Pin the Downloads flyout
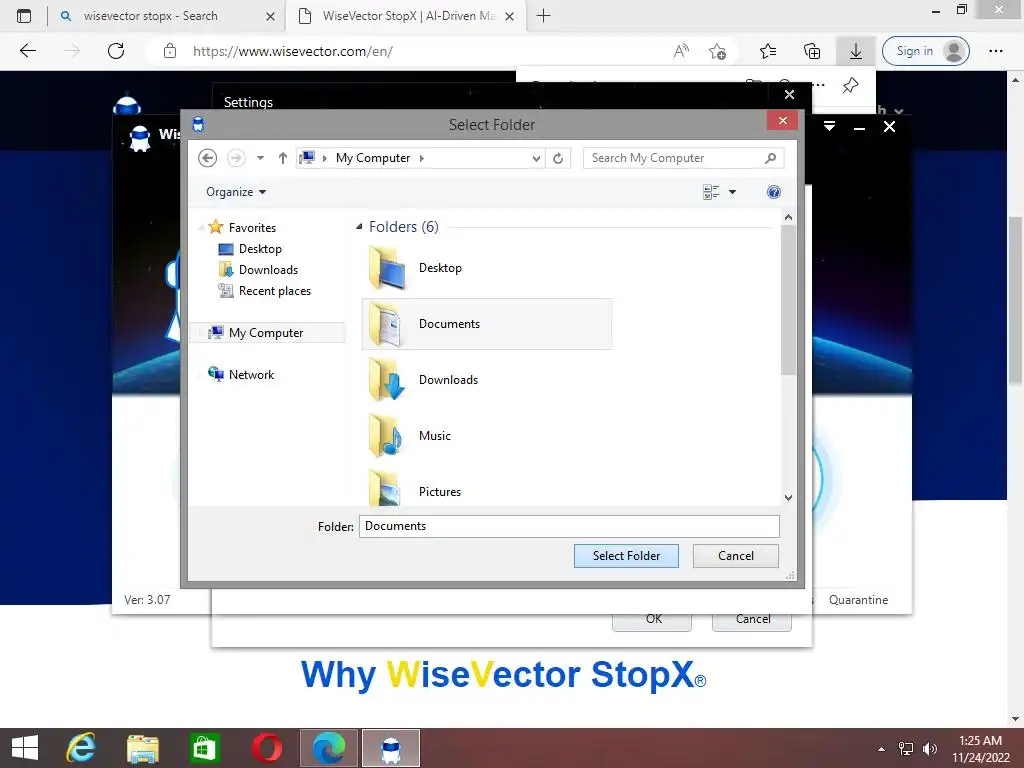 tap(850, 86)
